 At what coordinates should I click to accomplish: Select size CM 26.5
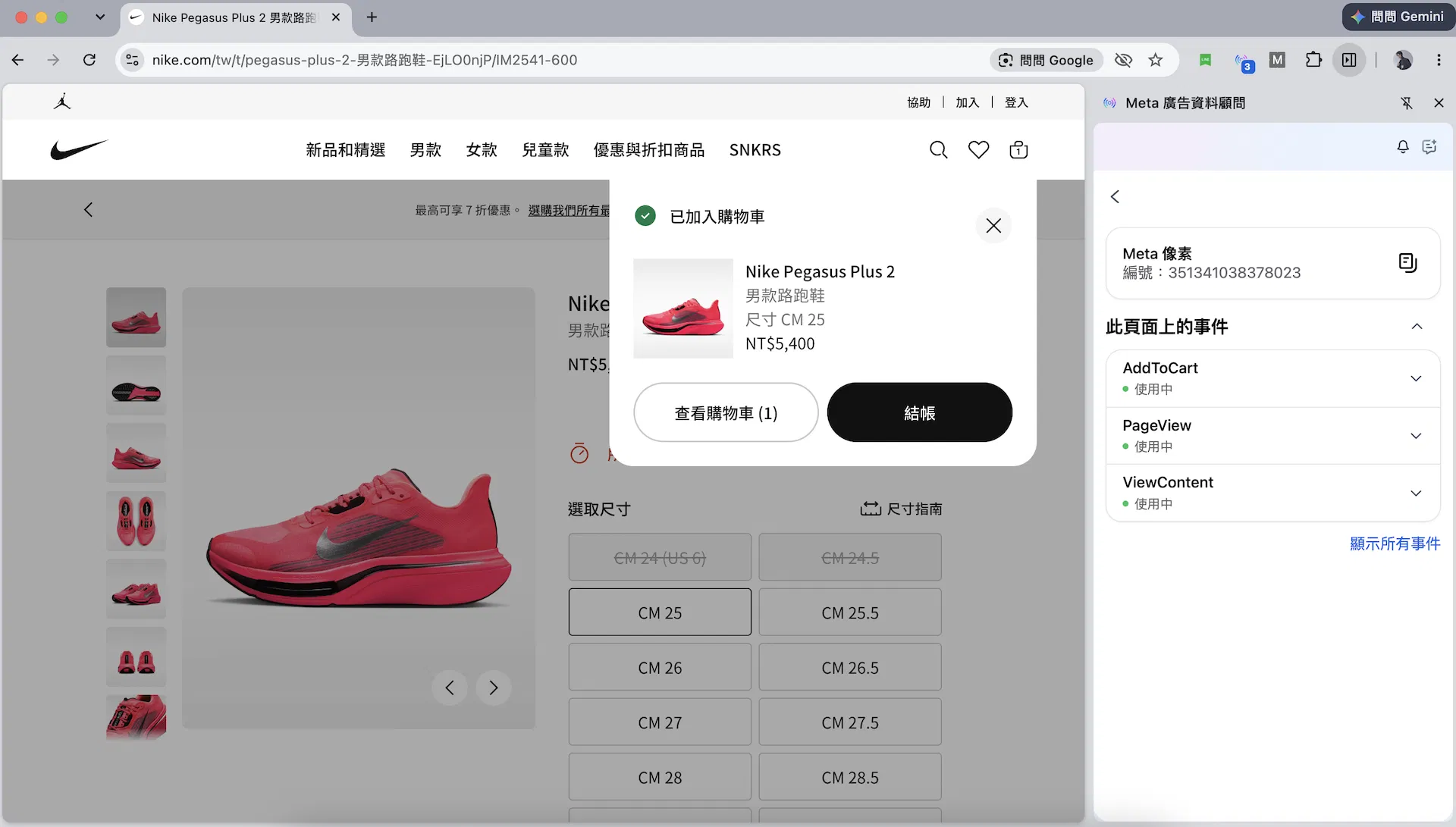tap(850, 667)
